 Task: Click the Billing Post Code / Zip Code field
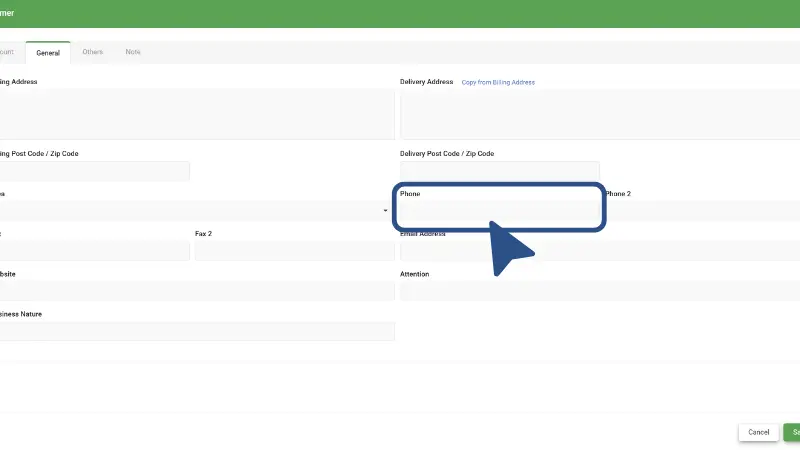click(x=94, y=171)
